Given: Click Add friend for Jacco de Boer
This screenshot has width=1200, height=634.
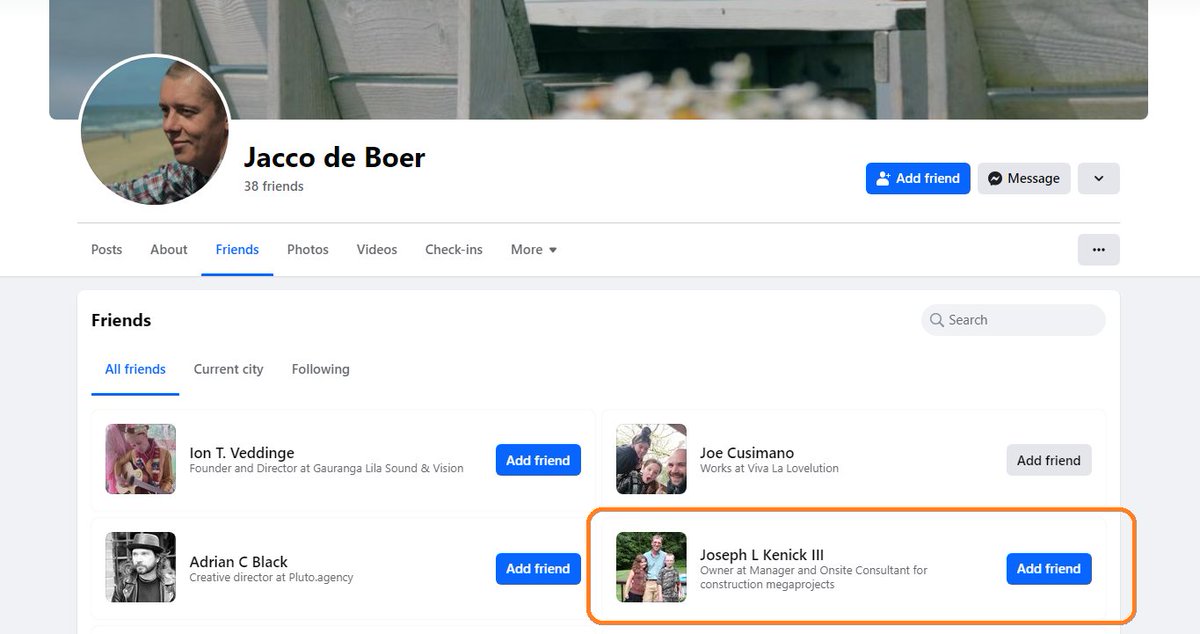Looking at the screenshot, I should 918,178.
